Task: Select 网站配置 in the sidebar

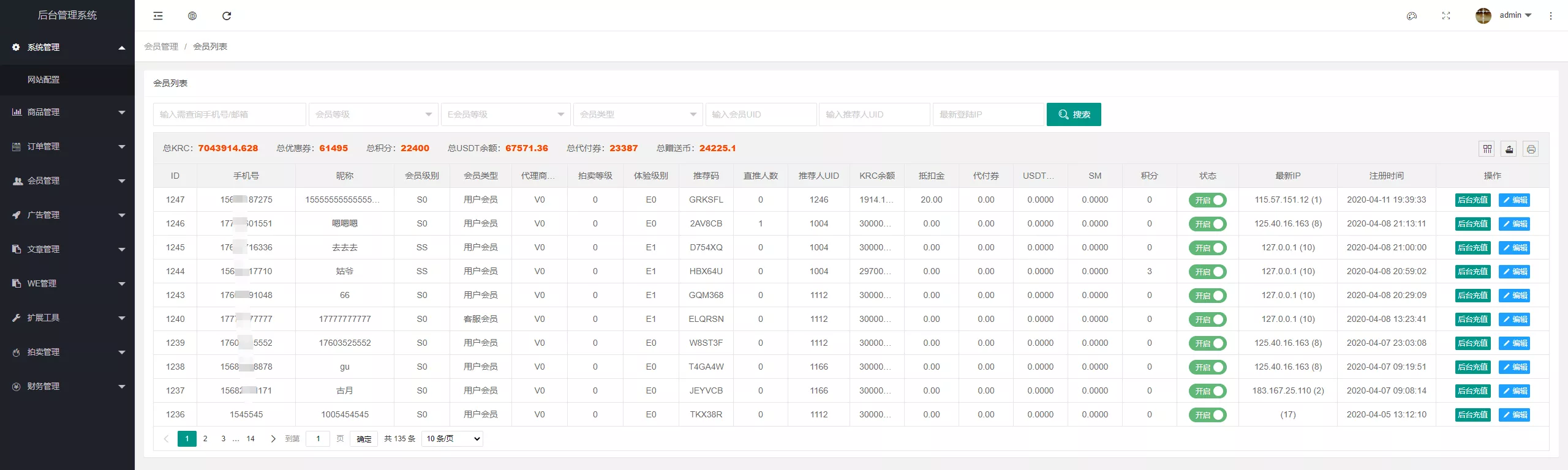Action: tap(43, 80)
